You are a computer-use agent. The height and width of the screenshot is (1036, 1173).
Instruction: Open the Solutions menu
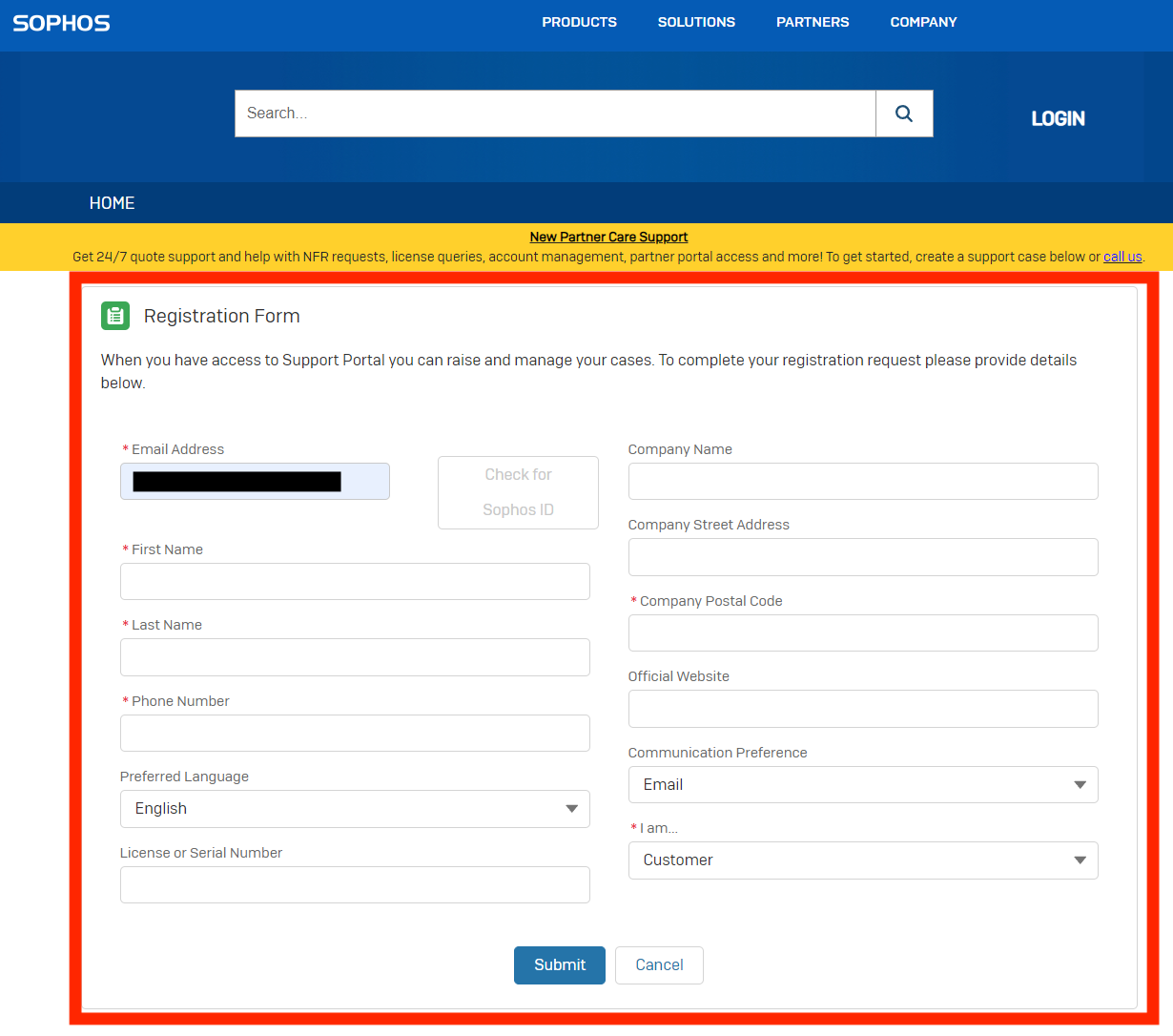click(696, 22)
